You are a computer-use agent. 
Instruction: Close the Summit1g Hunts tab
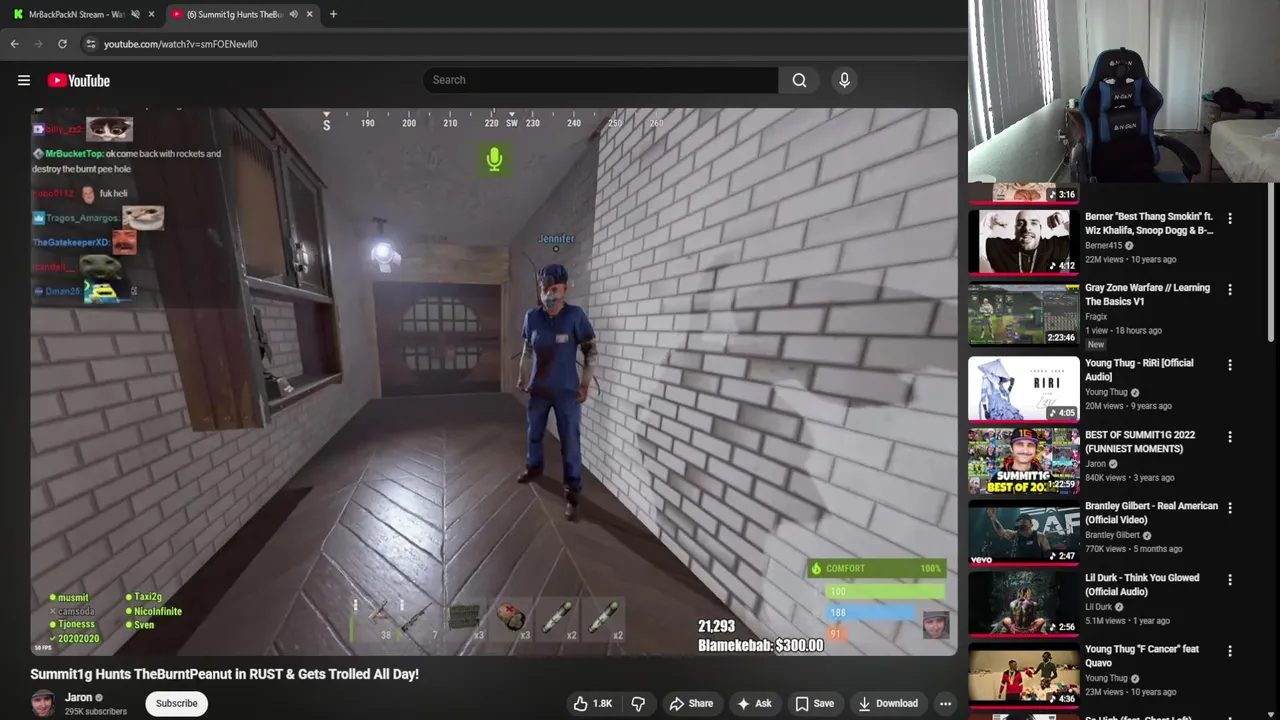point(310,14)
